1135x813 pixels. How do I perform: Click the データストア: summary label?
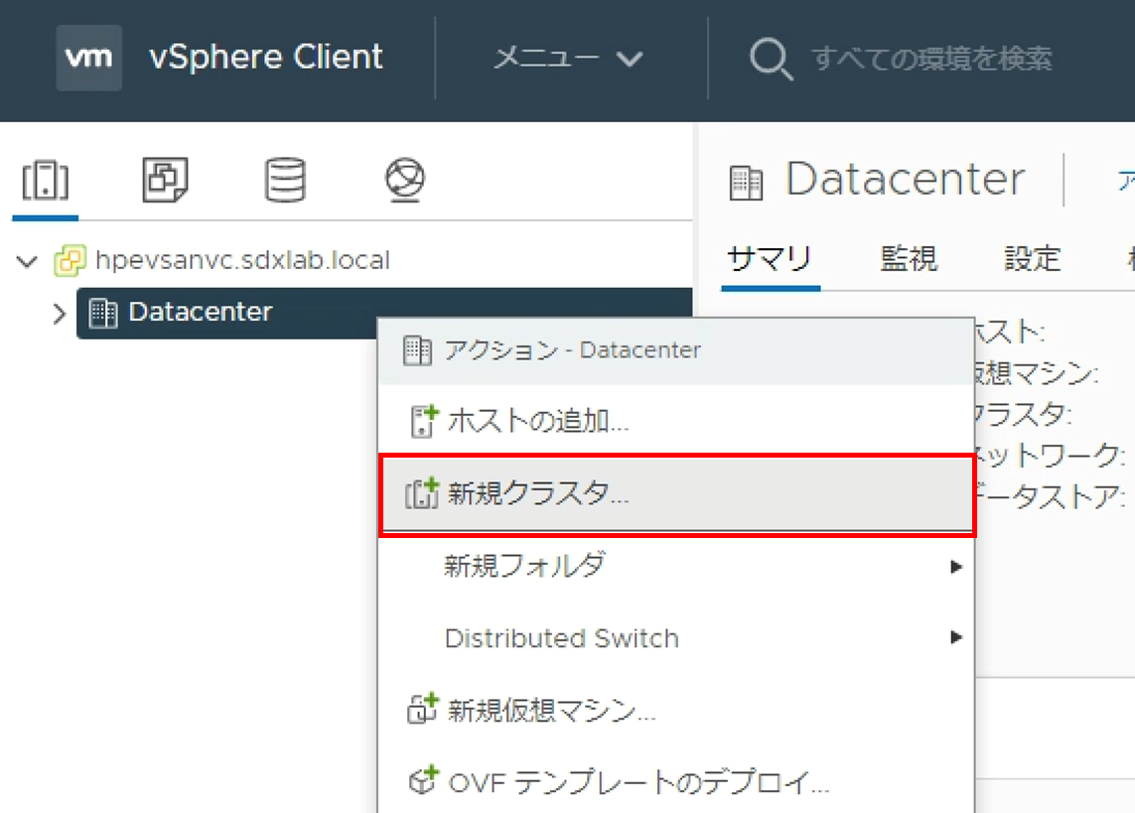(1050, 497)
